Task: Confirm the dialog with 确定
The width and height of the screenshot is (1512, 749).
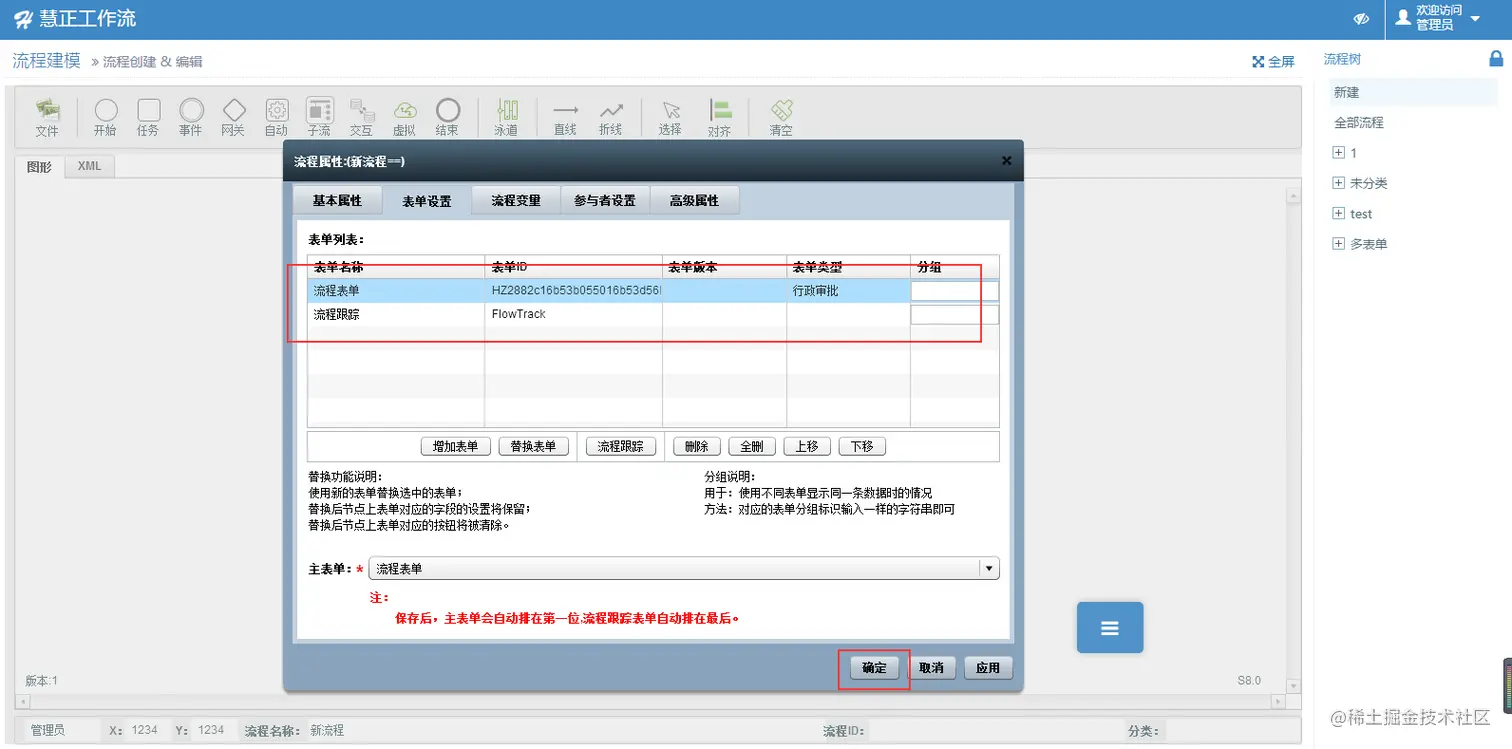Action: [x=874, y=668]
